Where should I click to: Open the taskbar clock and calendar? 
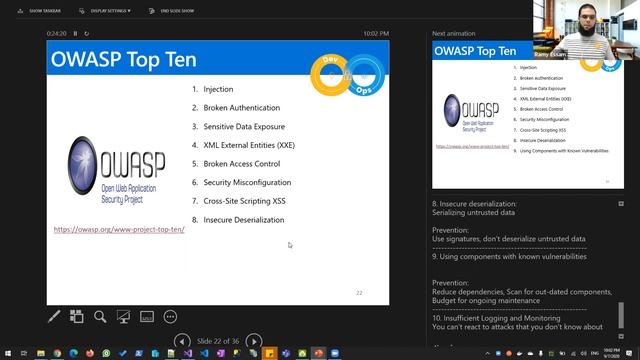611,353
